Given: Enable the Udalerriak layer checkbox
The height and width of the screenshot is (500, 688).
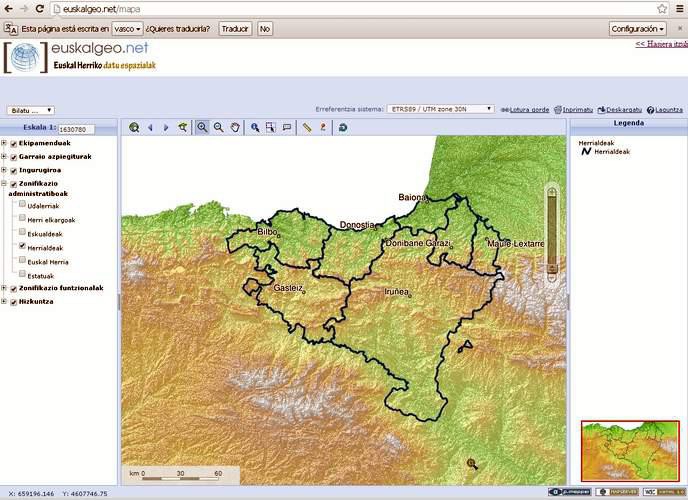Looking at the screenshot, I should pos(21,205).
